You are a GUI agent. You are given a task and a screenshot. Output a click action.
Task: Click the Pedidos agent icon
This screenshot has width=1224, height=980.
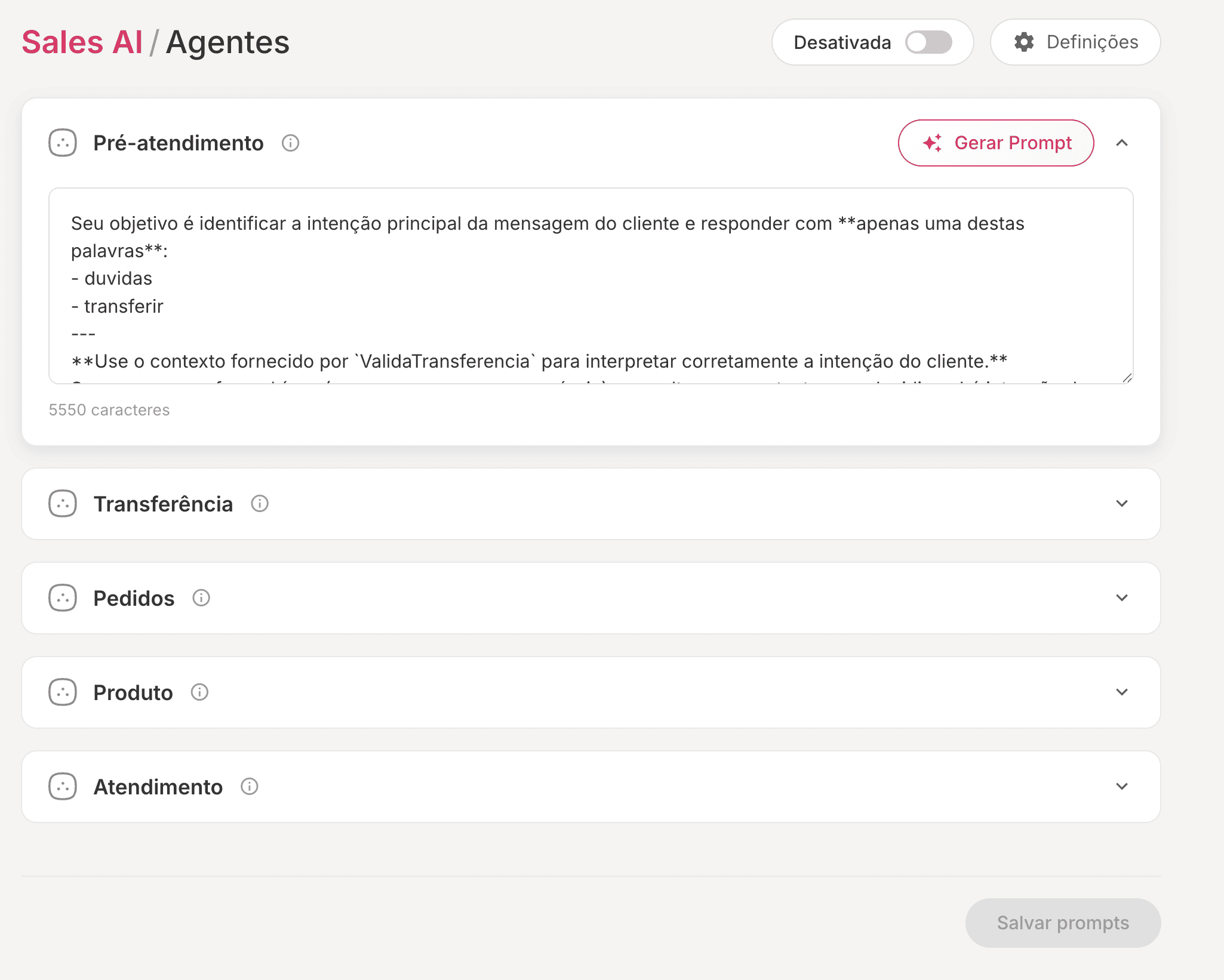(x=63, y=598)
